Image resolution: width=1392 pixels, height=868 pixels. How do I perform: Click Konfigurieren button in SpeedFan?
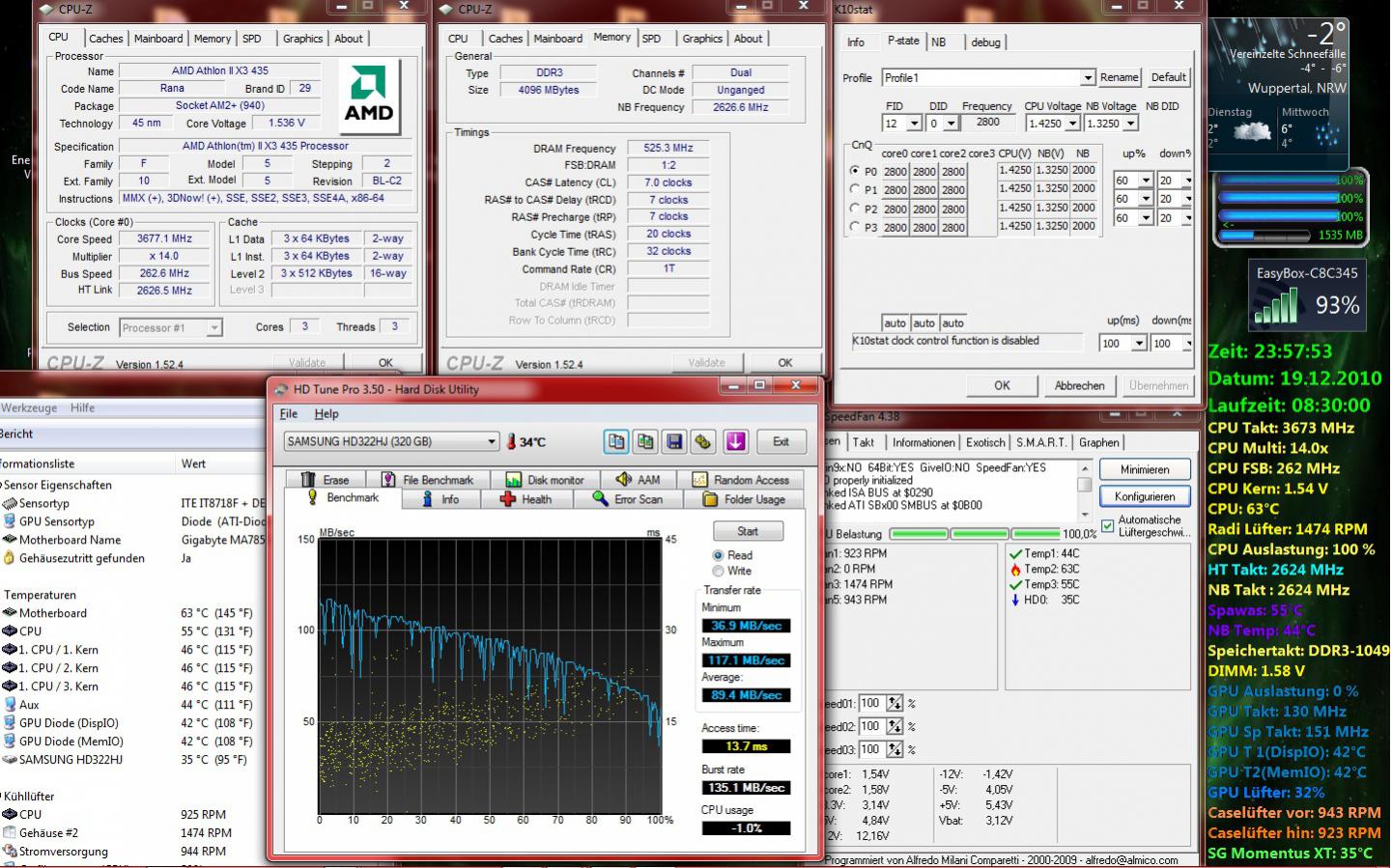tap(1145, 496)
